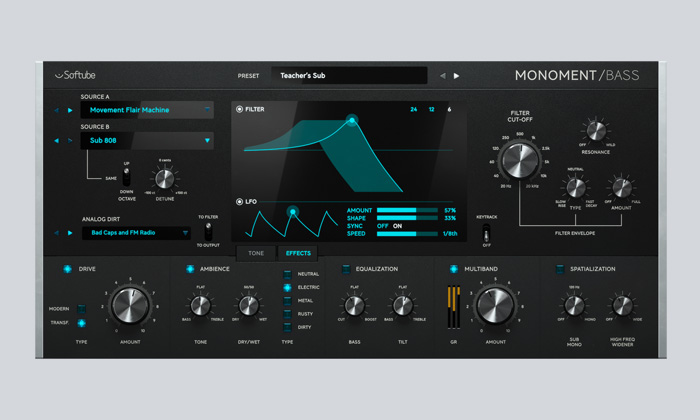Toggle the Drive section on/off
The width and height of the screenshot is (700, 420).
pos(67,269)
